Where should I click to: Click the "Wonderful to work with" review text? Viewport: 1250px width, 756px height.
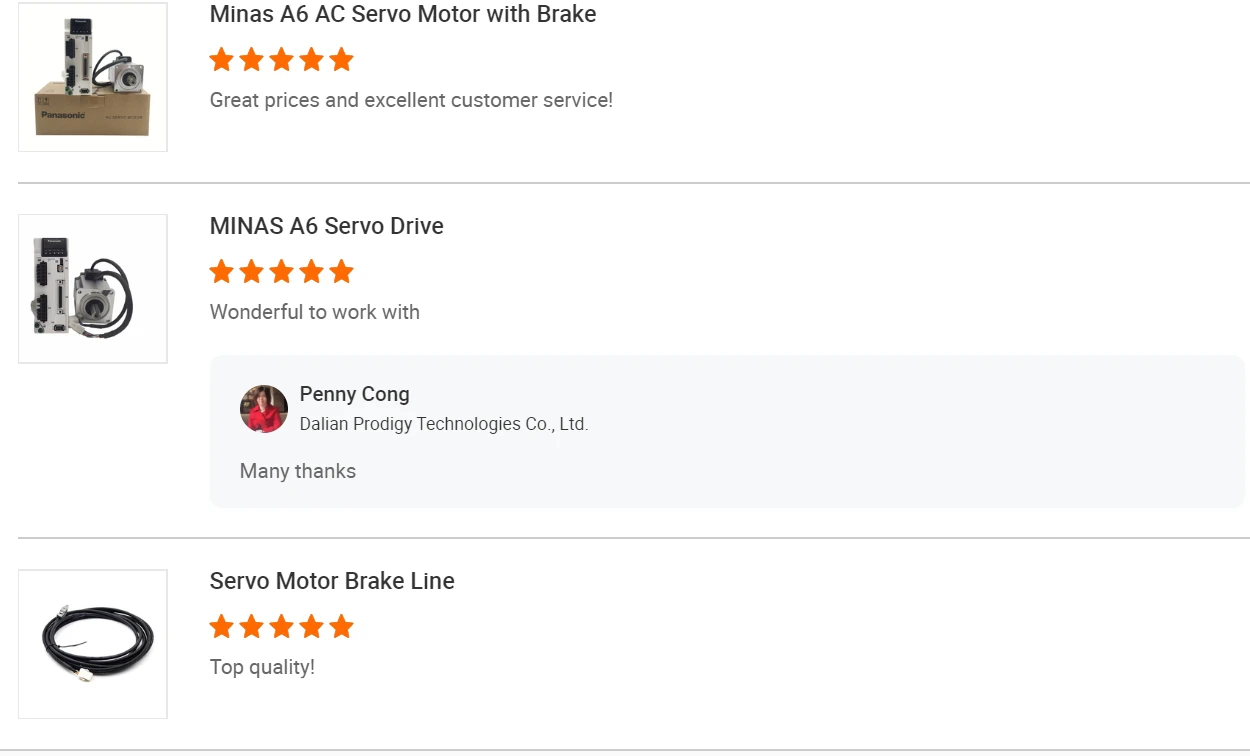click(315, 312)
